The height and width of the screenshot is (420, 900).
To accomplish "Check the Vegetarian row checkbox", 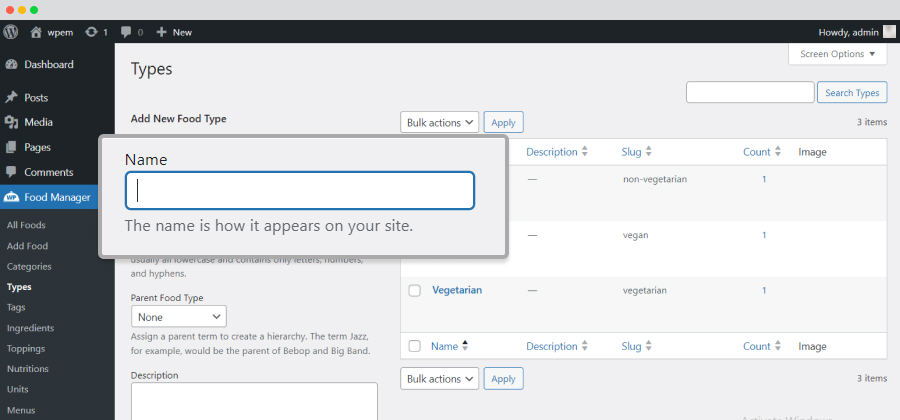I will (x=414, y=291).
